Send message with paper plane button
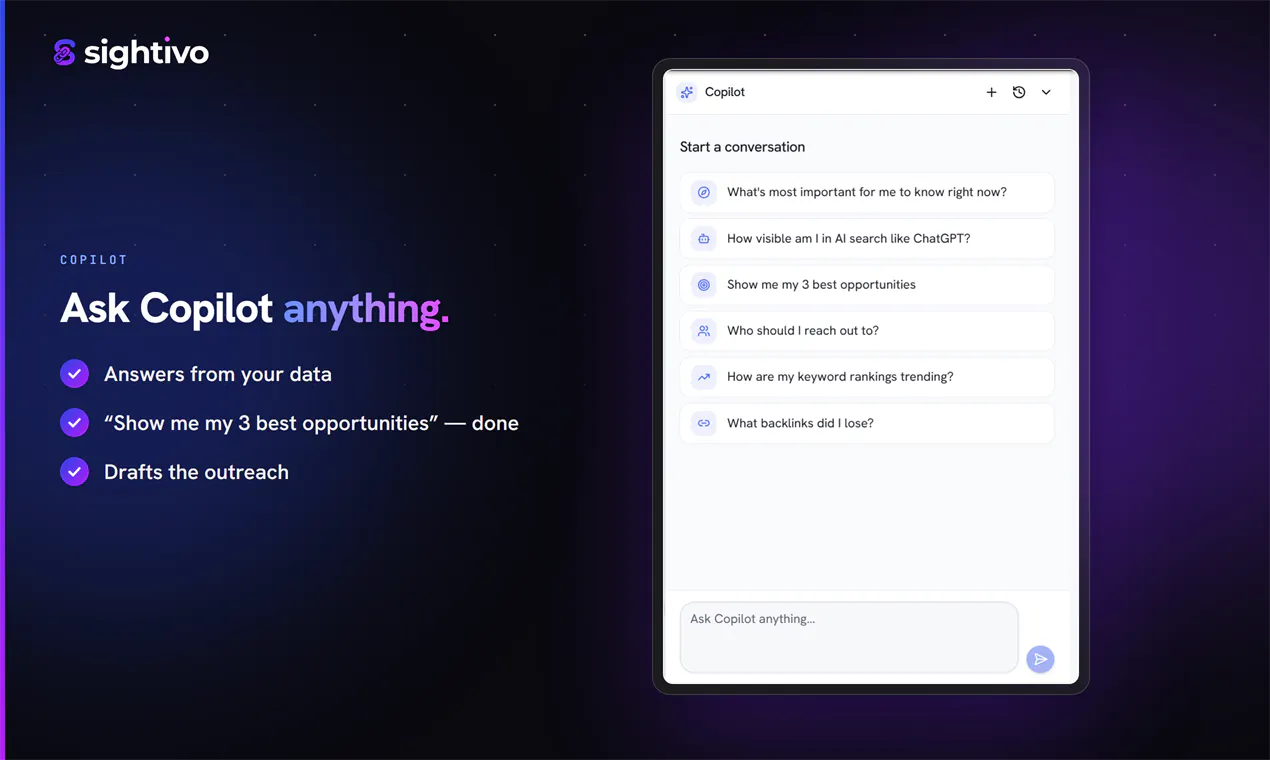1270x760 pixels. [x=1040, y=659]
